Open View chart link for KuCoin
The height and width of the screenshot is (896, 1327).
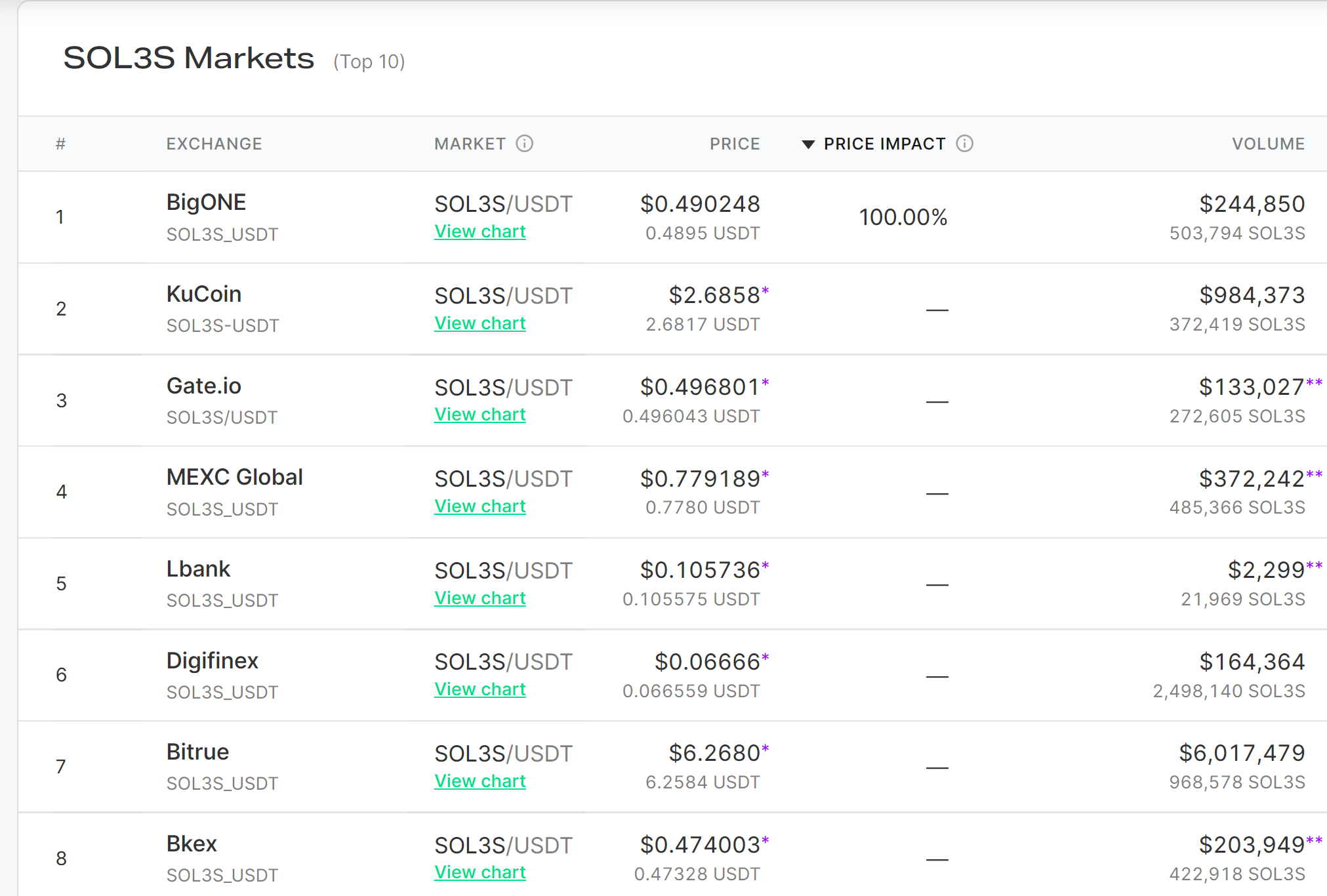coord(480,323)
